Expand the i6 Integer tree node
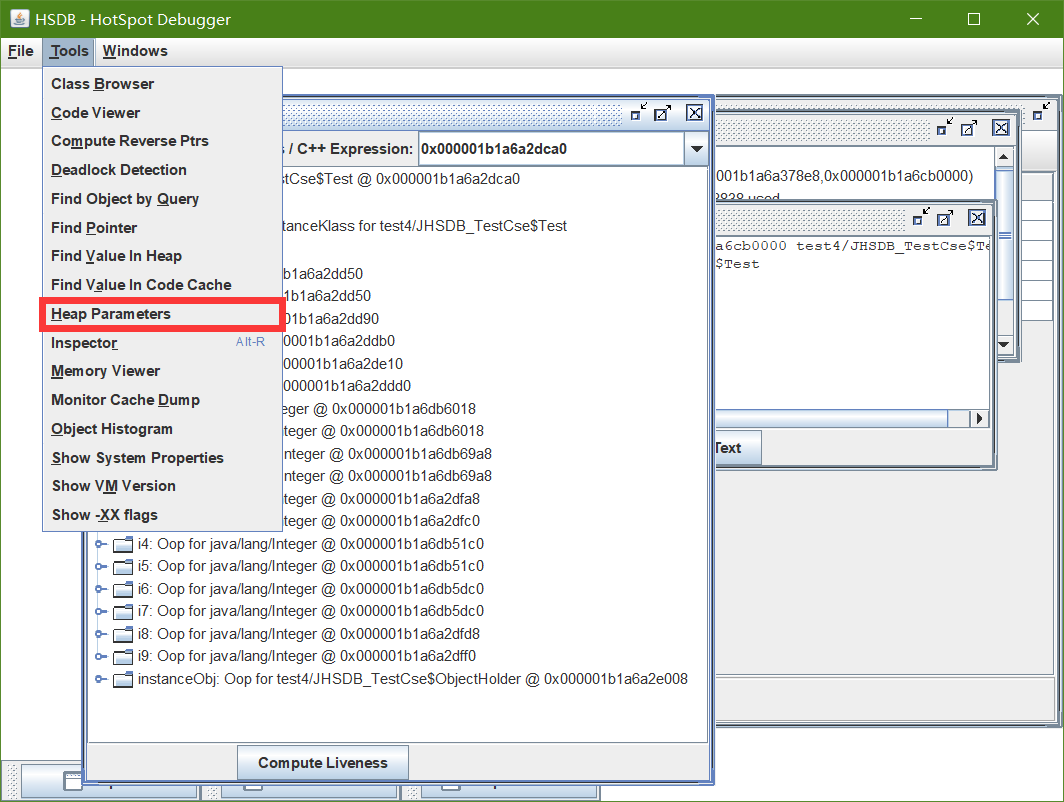 [x=100, y=589]
